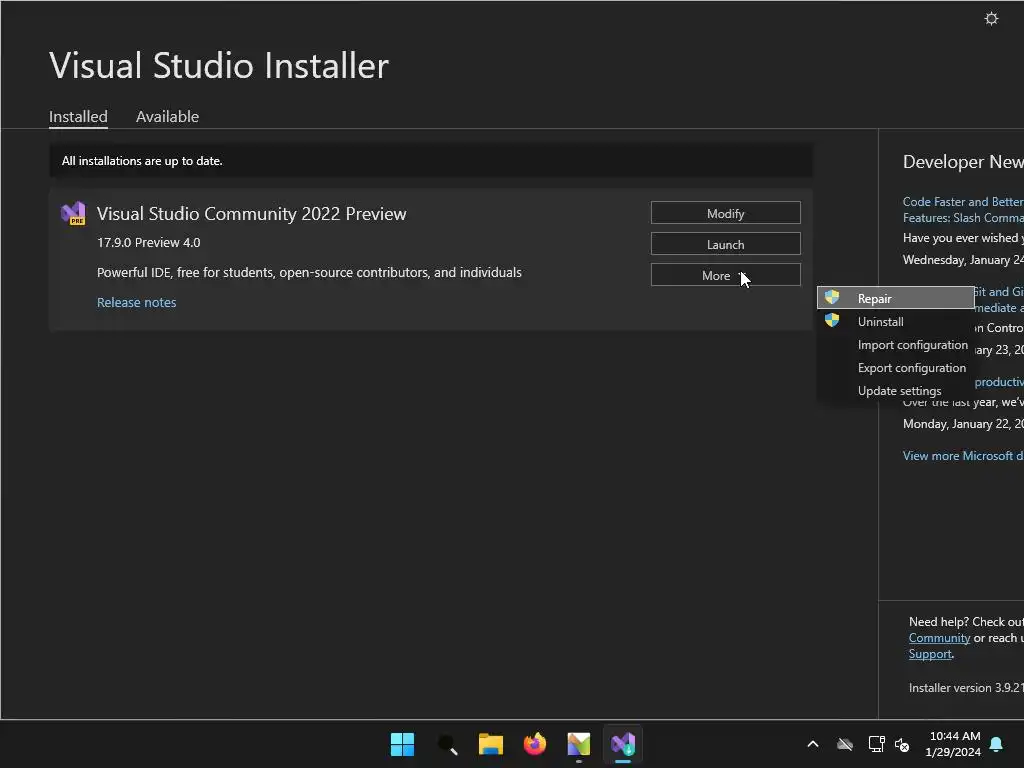Collapse the More dropdown button

coord(726,275)
